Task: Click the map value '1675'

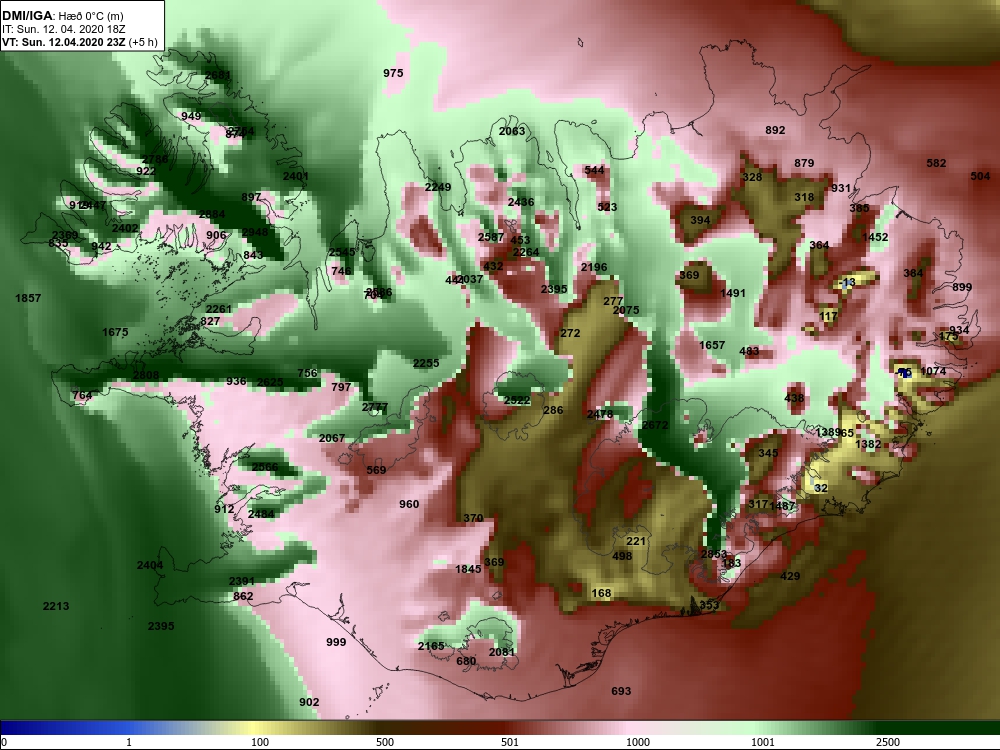Action: click(115, 332)
